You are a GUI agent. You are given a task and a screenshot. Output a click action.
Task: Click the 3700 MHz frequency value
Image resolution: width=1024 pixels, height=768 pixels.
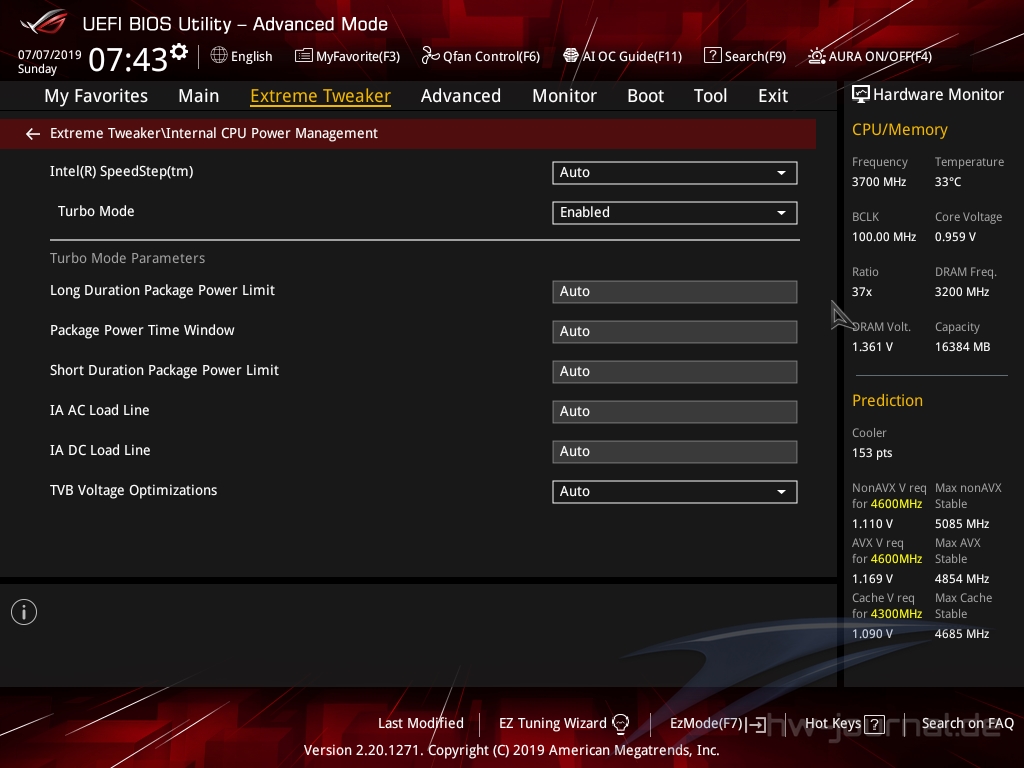[x=878, y=182]
